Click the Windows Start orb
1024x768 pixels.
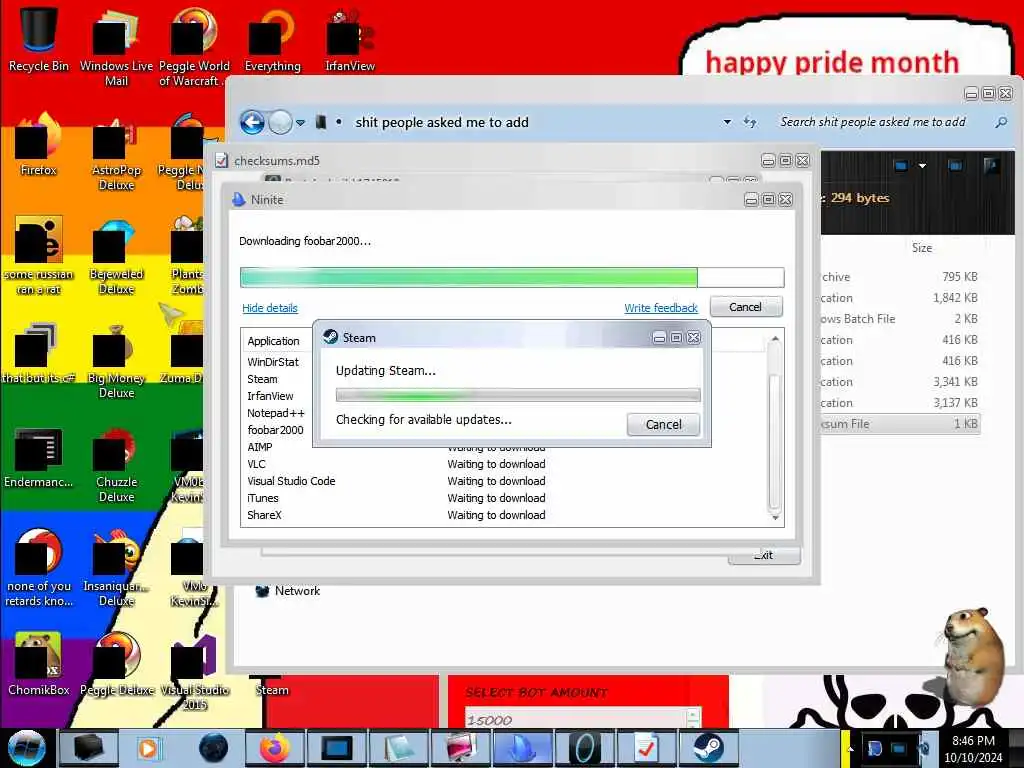[x=26, y=748]
